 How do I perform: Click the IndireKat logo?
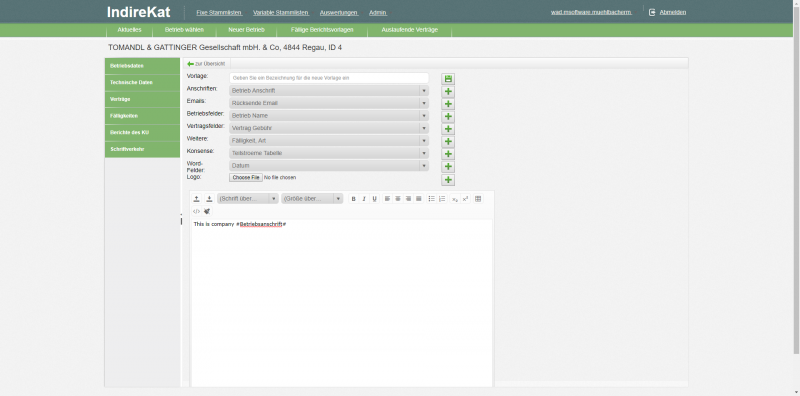click(139, 12)
